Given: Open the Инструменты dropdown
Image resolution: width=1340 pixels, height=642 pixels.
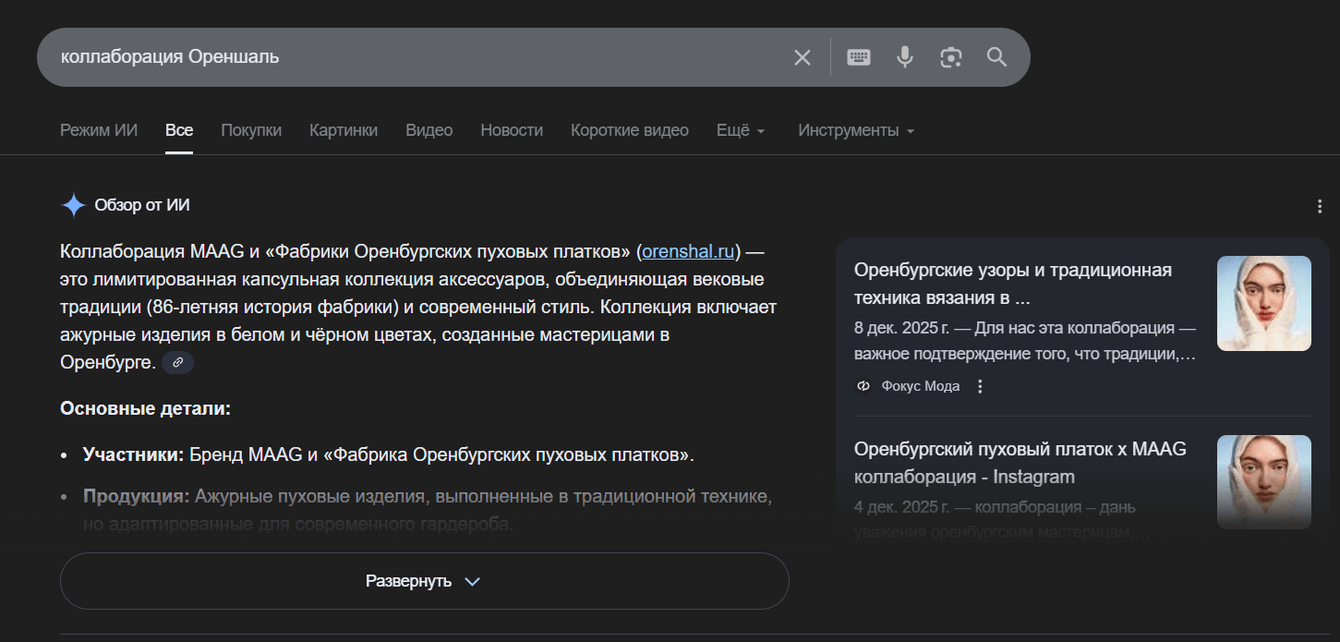Looking at the screenshot, I should click(x=856, y=130).
